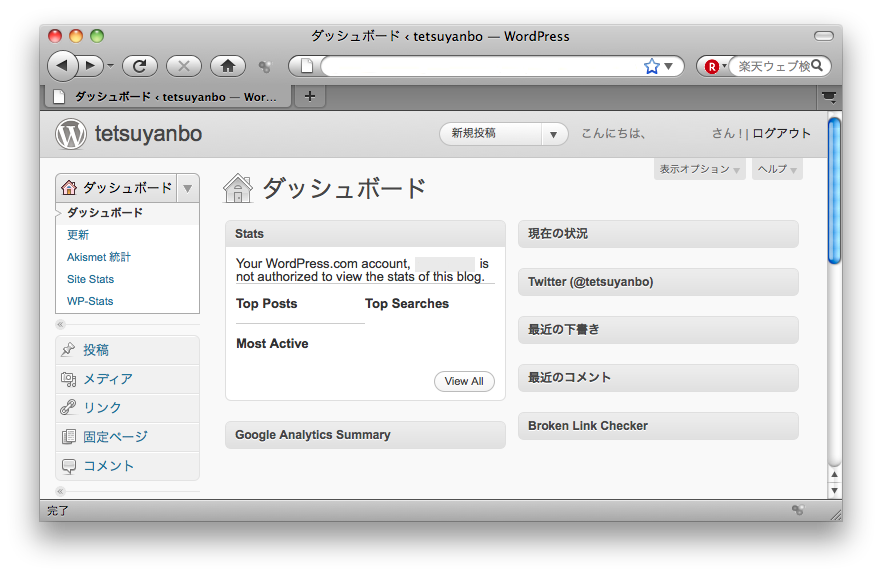Expand the Broken Link Checker widget
This screenshot has width=882, height=576.
658,426
